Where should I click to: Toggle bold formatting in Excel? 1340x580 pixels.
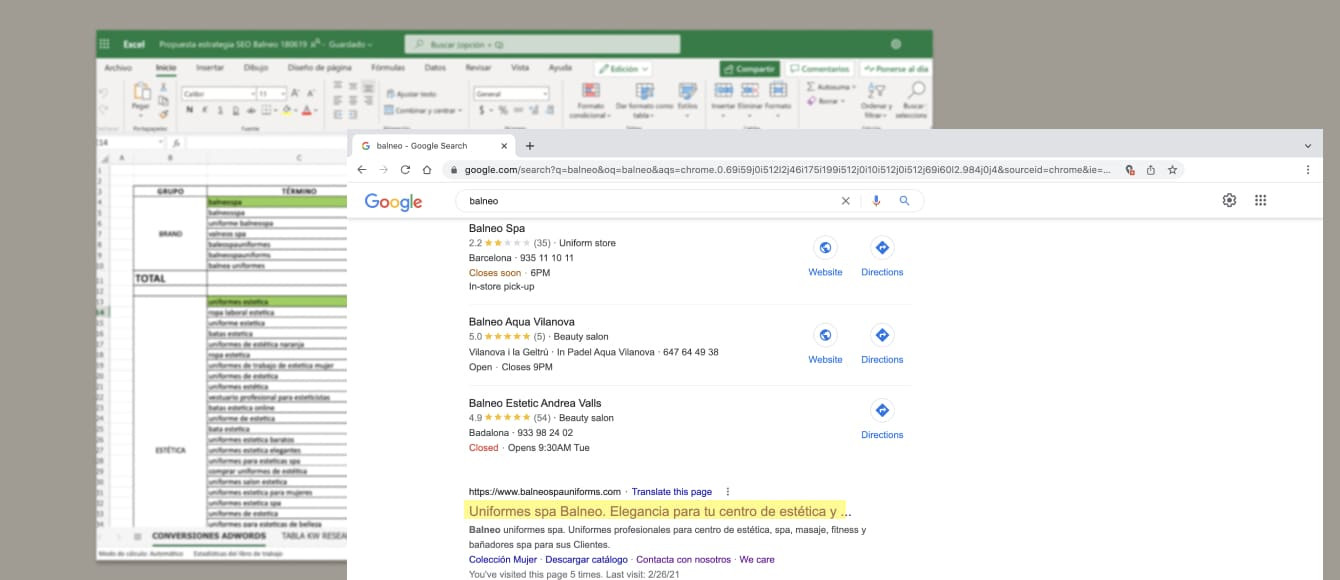click(x=188, y=110)
